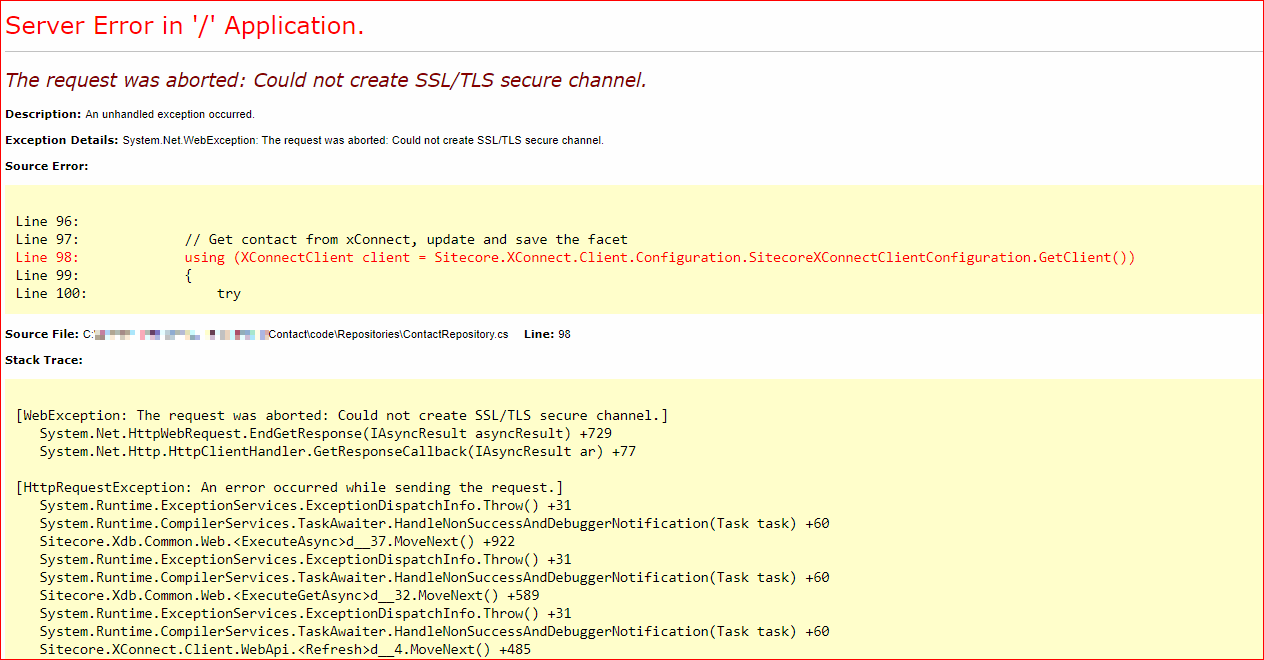Image resolution: width=1264 pixels, height=660 pixels.
Task: Click the opening brace on Line 99
Action: (188, 275)
